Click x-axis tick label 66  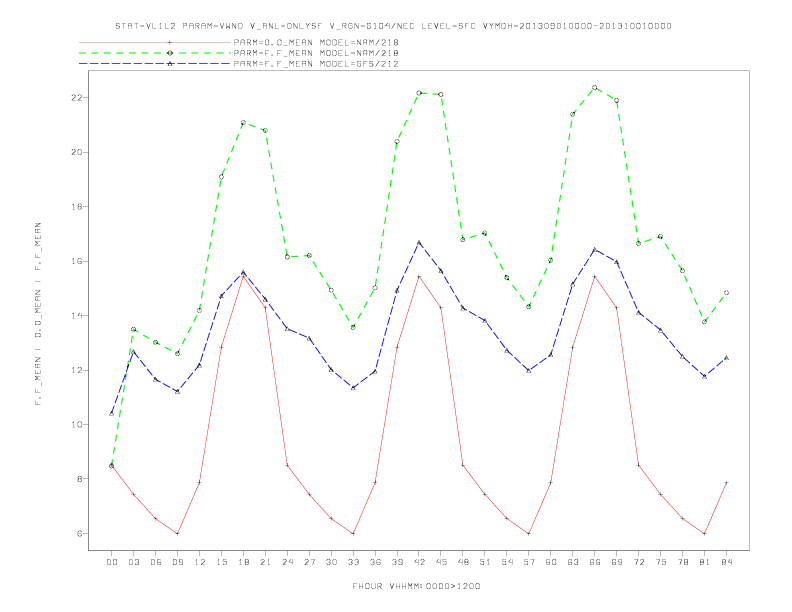[595, 562]
